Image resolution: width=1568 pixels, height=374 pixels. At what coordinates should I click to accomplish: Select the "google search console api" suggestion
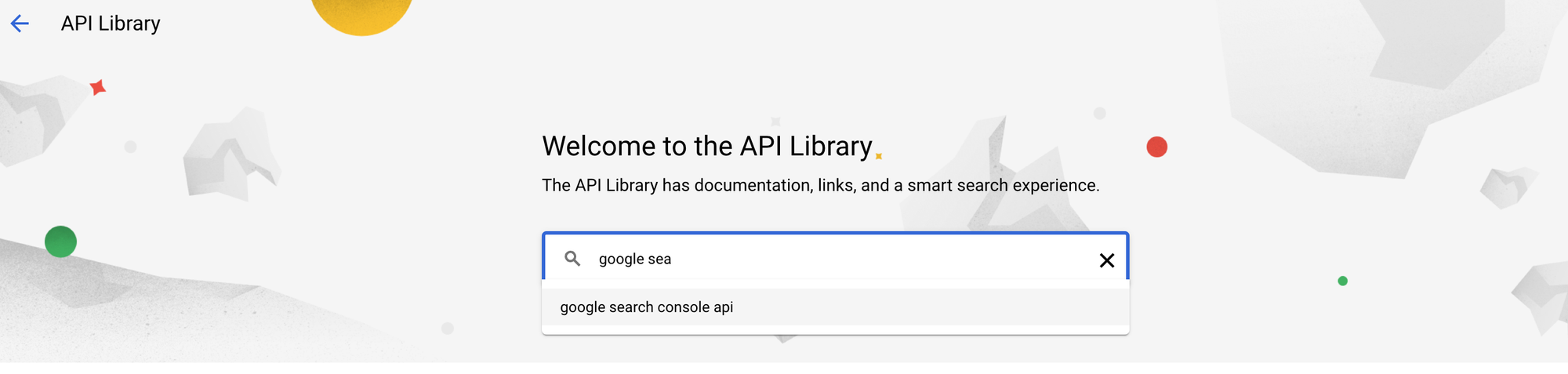coord(647,307)
